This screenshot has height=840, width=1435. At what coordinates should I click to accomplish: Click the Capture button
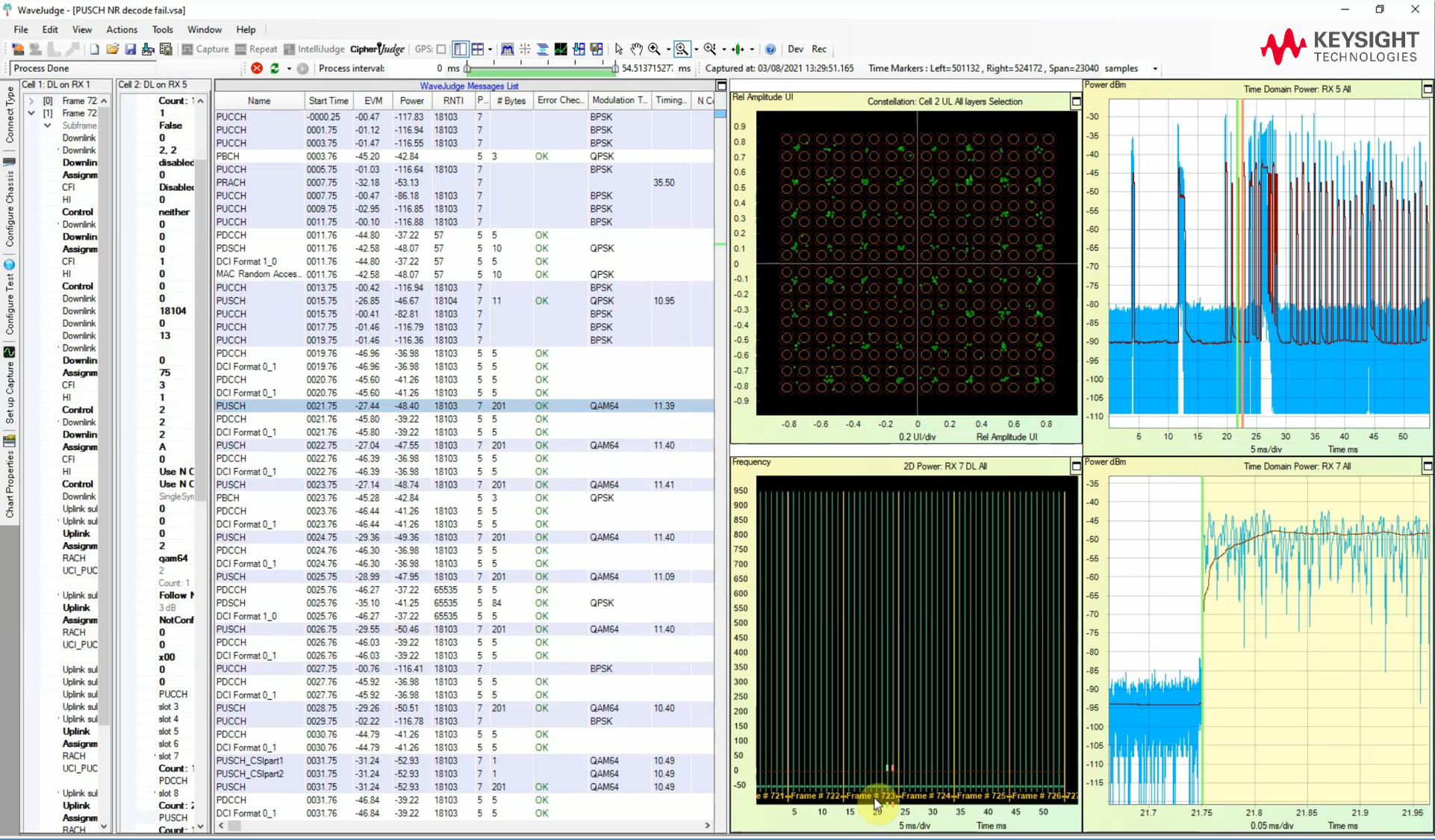(205, 49)
